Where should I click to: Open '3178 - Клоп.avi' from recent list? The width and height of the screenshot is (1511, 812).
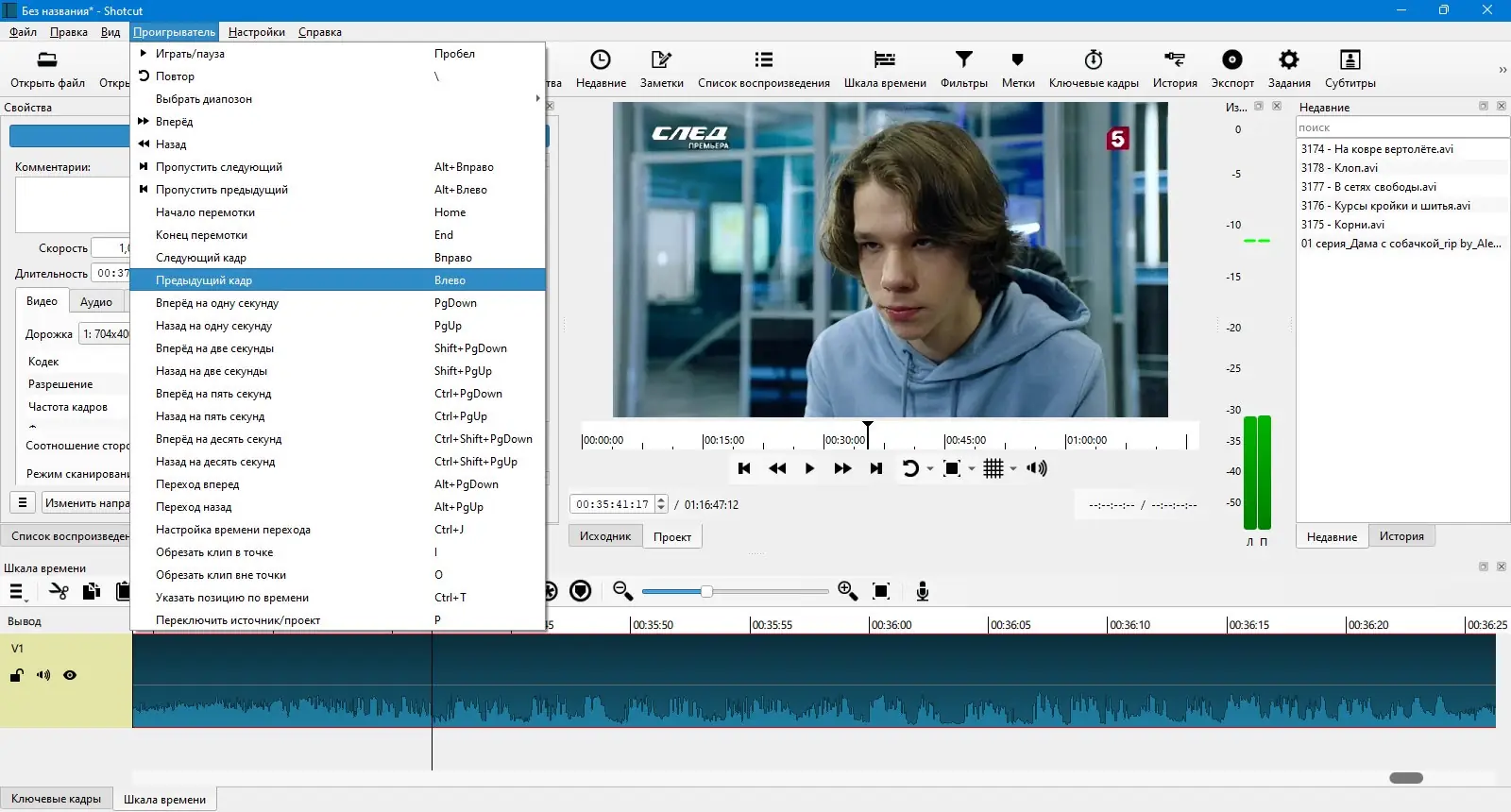point(1338,168)
